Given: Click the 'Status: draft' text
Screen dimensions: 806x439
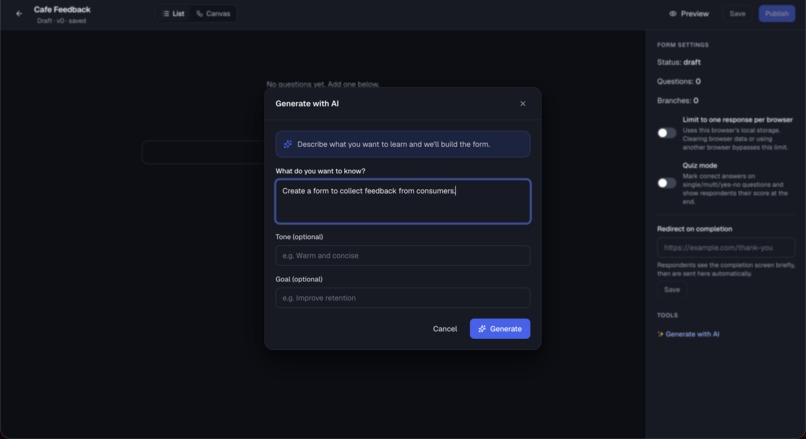Looking at the screenshot, I should click(x=679, y=62).
